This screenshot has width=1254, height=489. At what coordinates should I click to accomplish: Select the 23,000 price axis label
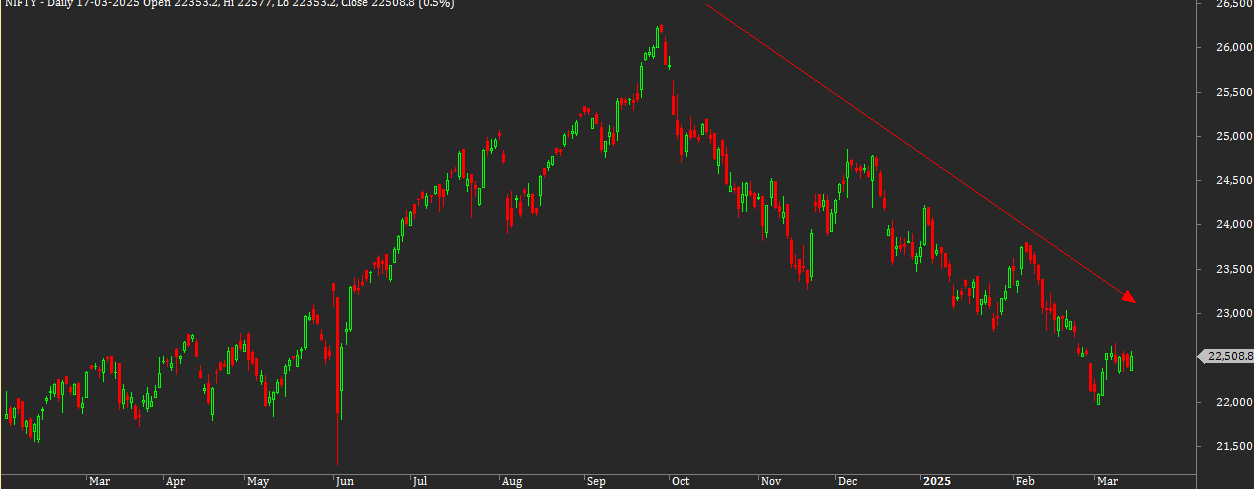(1233, 314)
